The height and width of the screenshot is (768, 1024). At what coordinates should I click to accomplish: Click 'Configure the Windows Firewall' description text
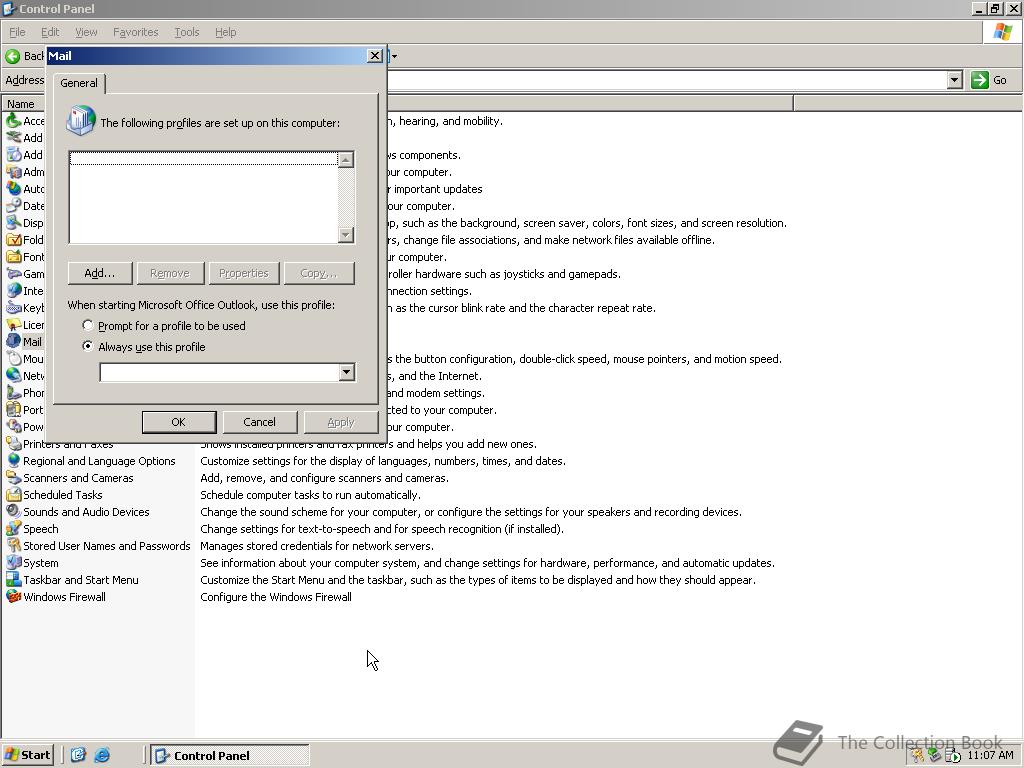click(276, 597)
